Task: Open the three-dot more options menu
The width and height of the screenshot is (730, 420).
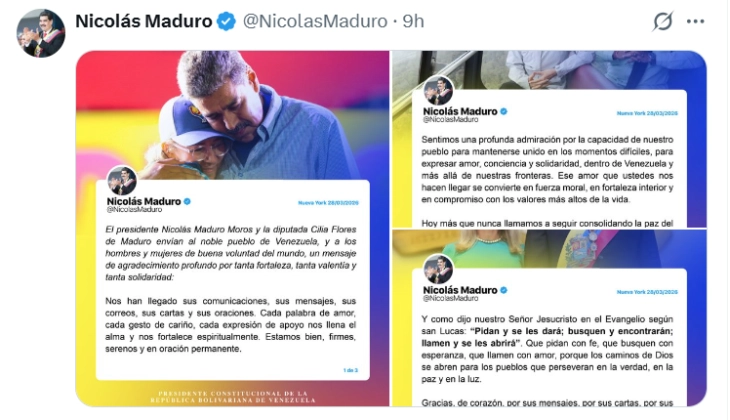Action: tap(695, 21)
